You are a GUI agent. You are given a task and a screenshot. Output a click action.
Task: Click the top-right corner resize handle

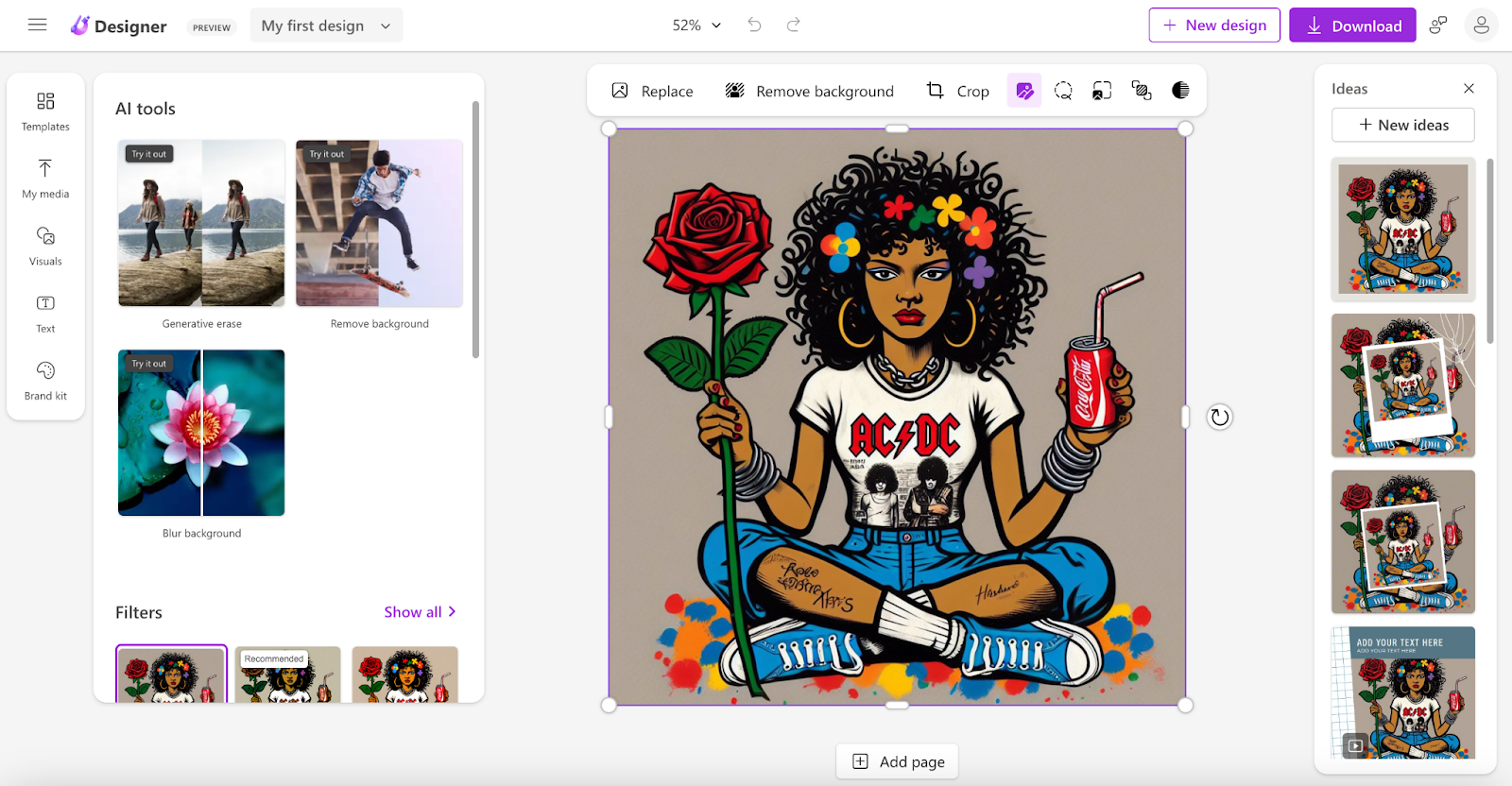1186,128
